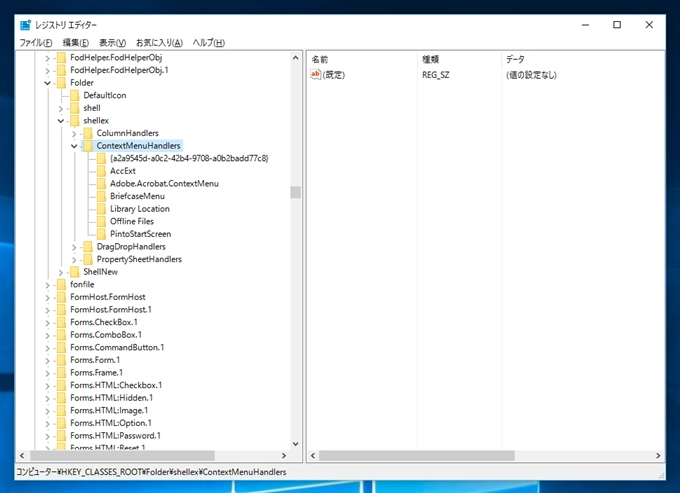Image resolution: width=680 pixels, height=493 pixels.
Task: Select the Forms.HTML:Checkbox.1 key label
Action: 116,385
